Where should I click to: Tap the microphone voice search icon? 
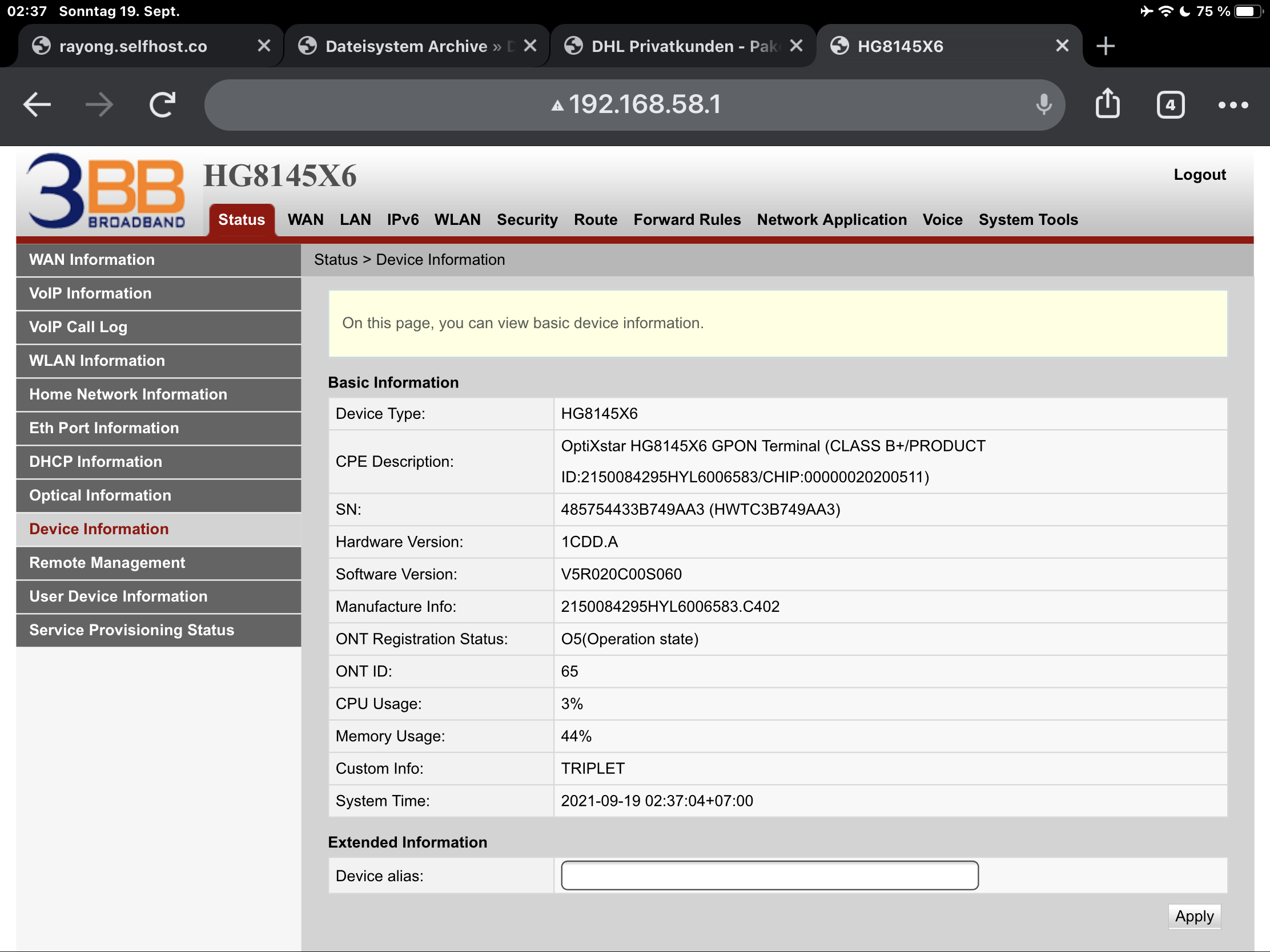tap(1043, 105)
